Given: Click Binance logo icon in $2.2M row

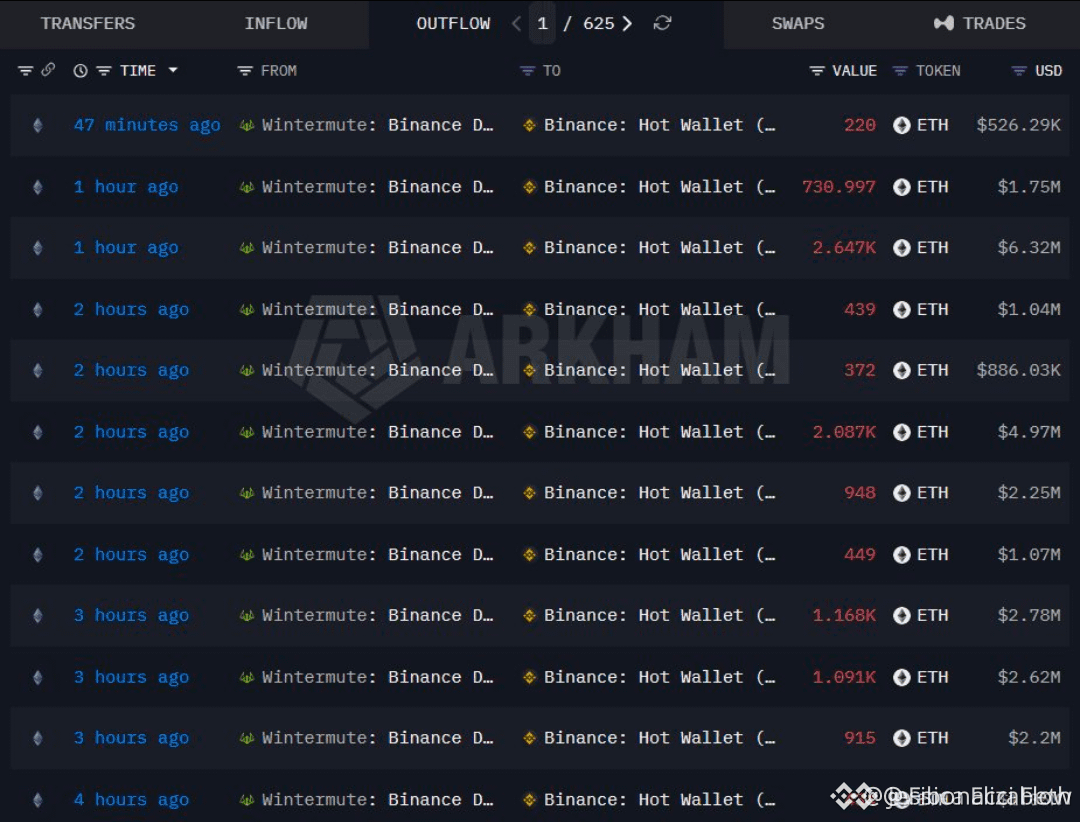Looking at the screenshot, I should (x=529, y=738).
